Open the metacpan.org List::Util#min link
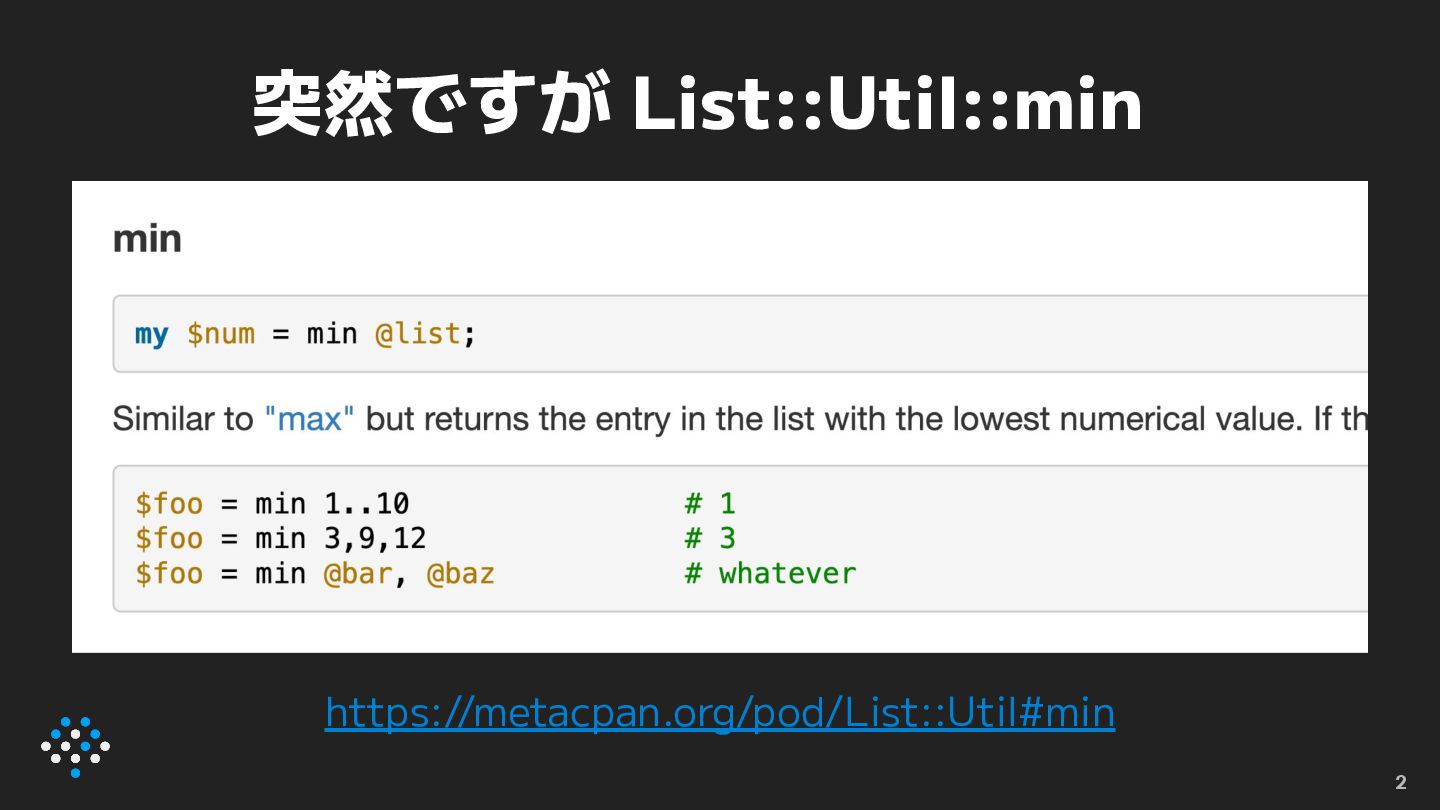Screen dimensions: 1440x810 click(719, 713)
